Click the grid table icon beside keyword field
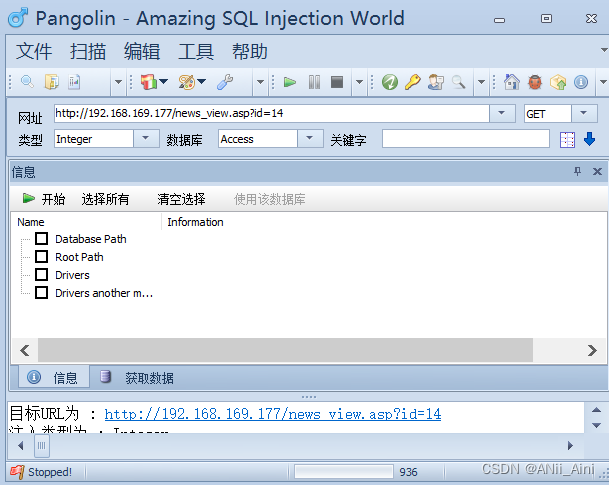Screen dimensions: 609x485 point(567,139)
